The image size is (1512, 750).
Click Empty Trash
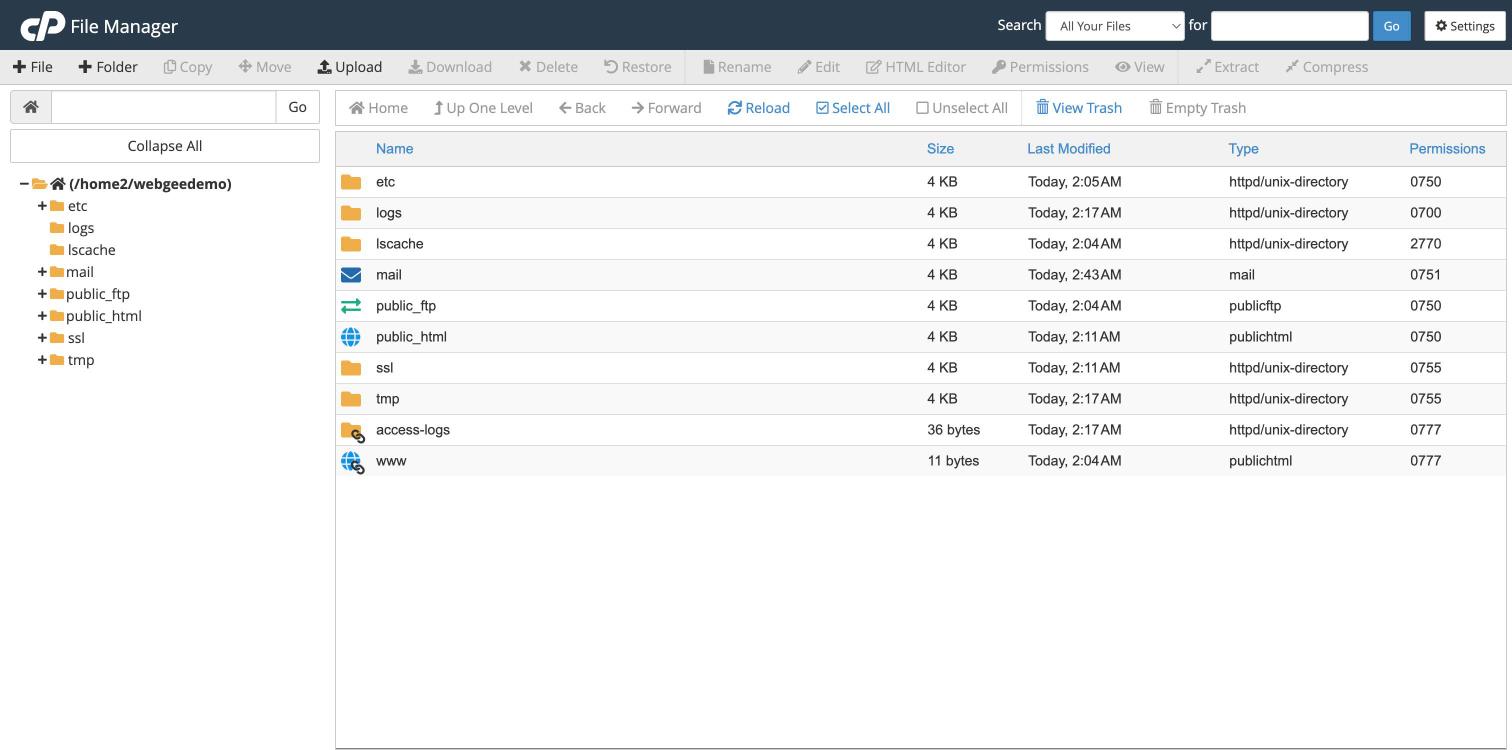pyautogui.click(x=1198, y=108)
